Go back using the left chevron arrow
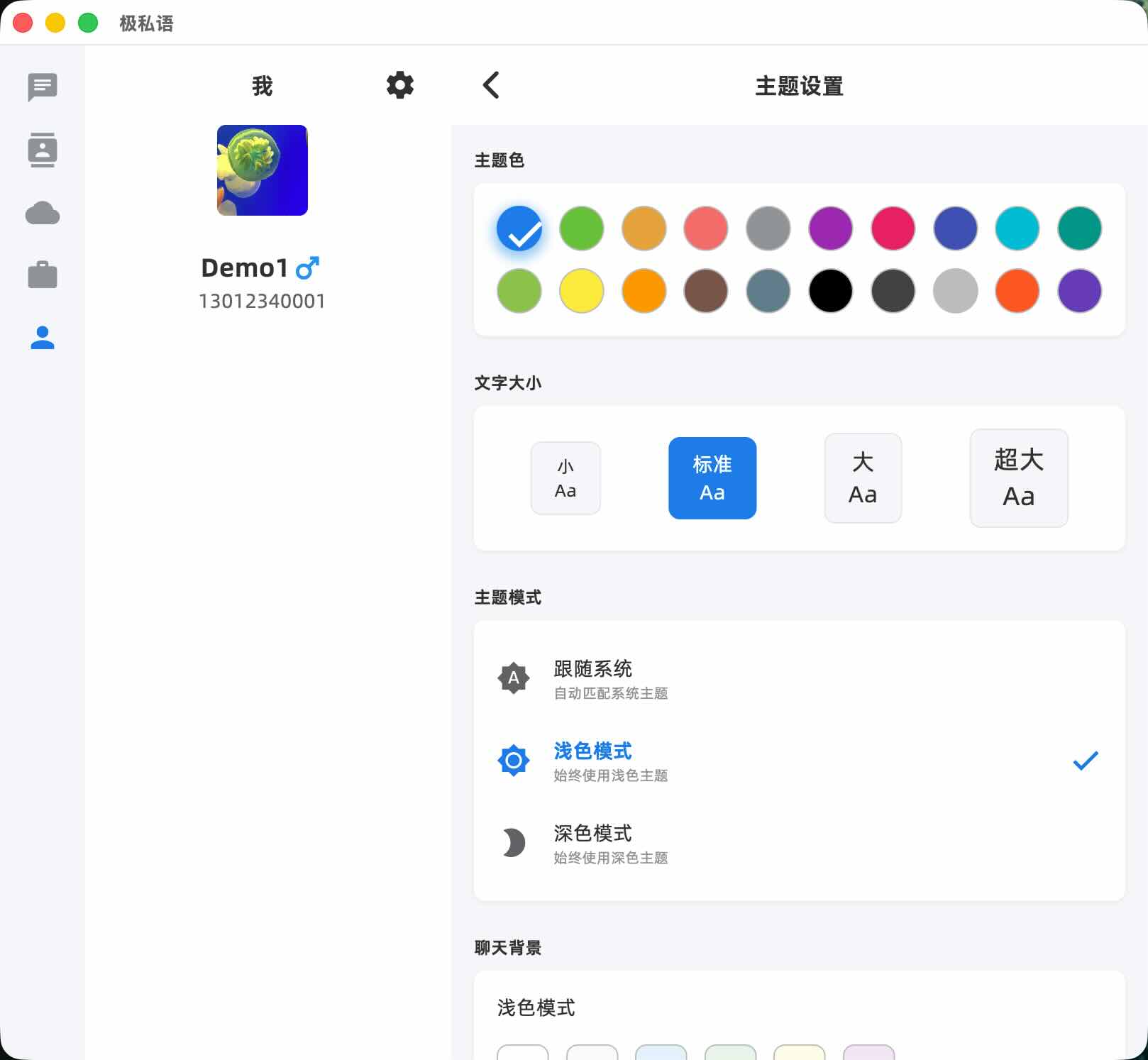 491,85
